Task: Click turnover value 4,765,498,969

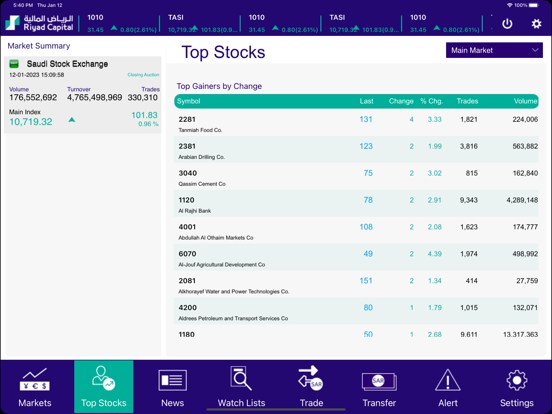Action: (94, 98)
